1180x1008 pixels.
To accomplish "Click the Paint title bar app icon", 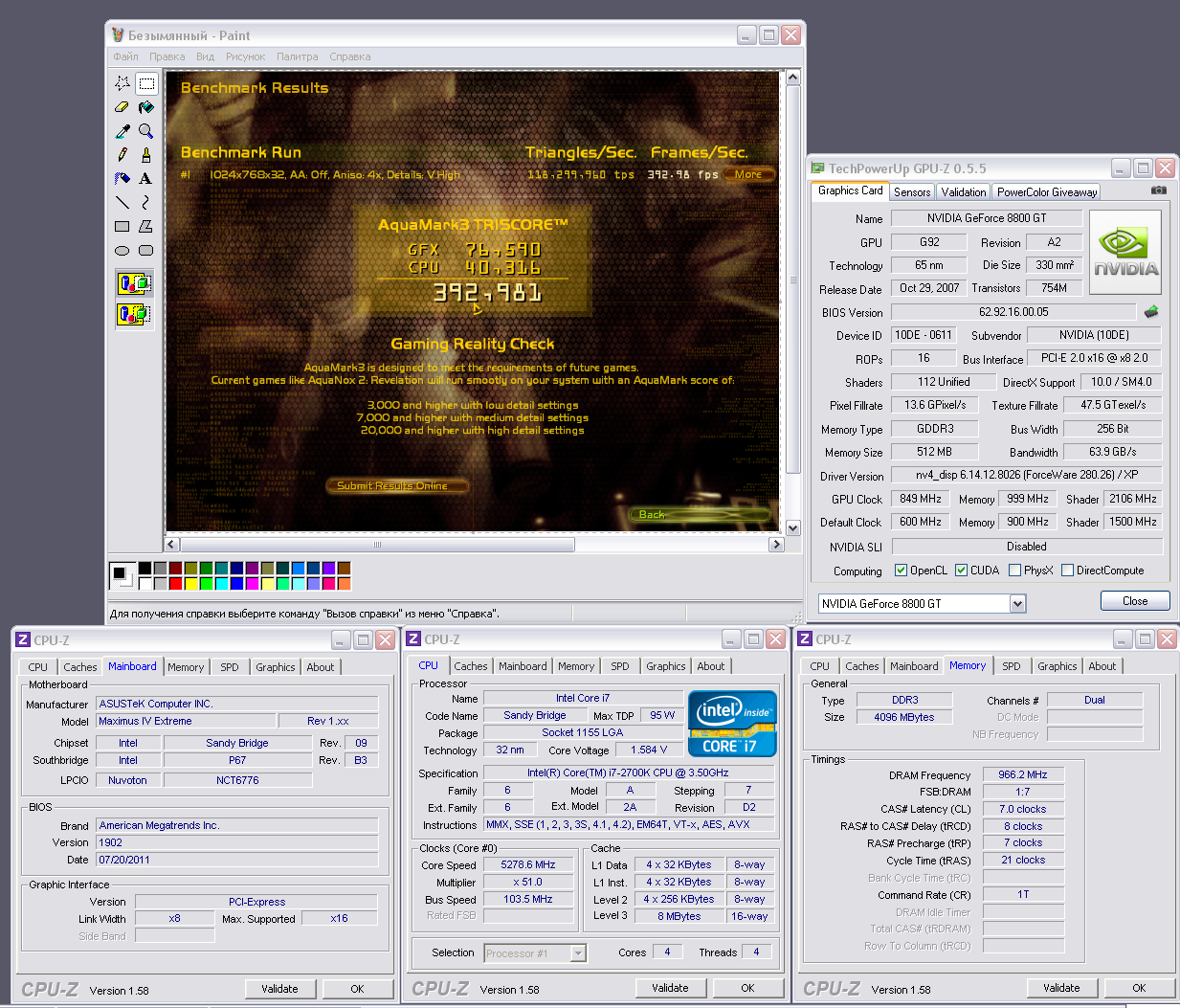I will [x=118, y=35].
